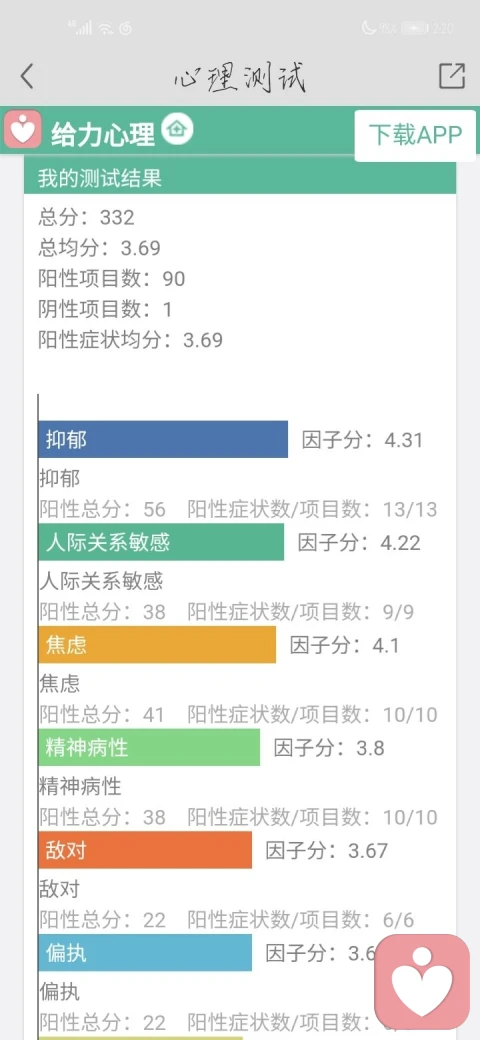This screenshot has height=1040, width=480.
Task: Tap the light blue 偏执 bar
Action: tap(145, 952)
